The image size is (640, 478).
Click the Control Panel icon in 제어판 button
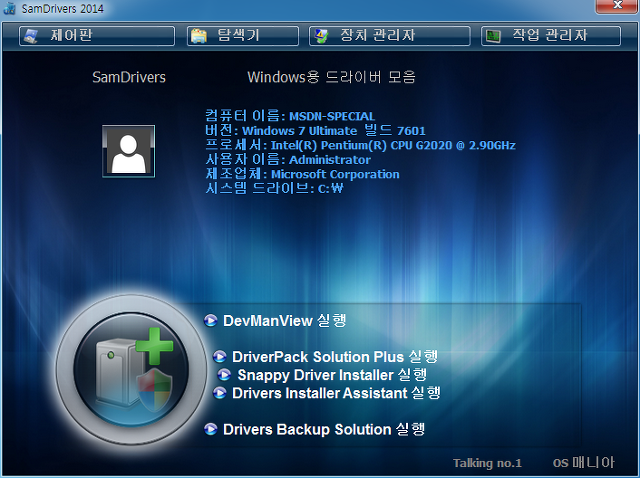pyautogui.click(x=31, y=36)
